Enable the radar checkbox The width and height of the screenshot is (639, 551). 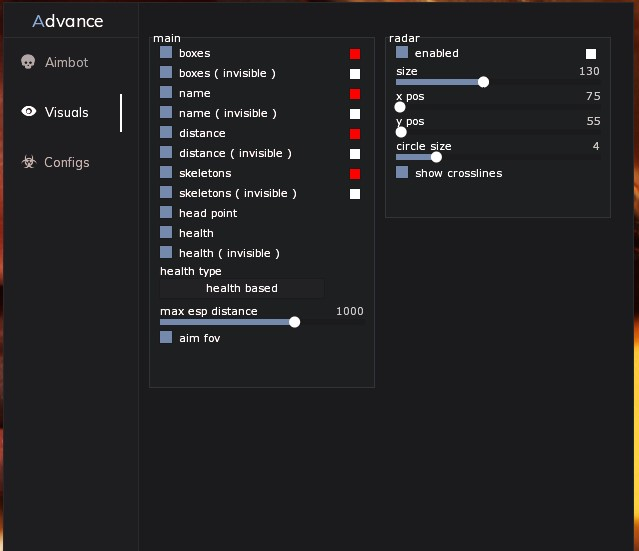402,53
